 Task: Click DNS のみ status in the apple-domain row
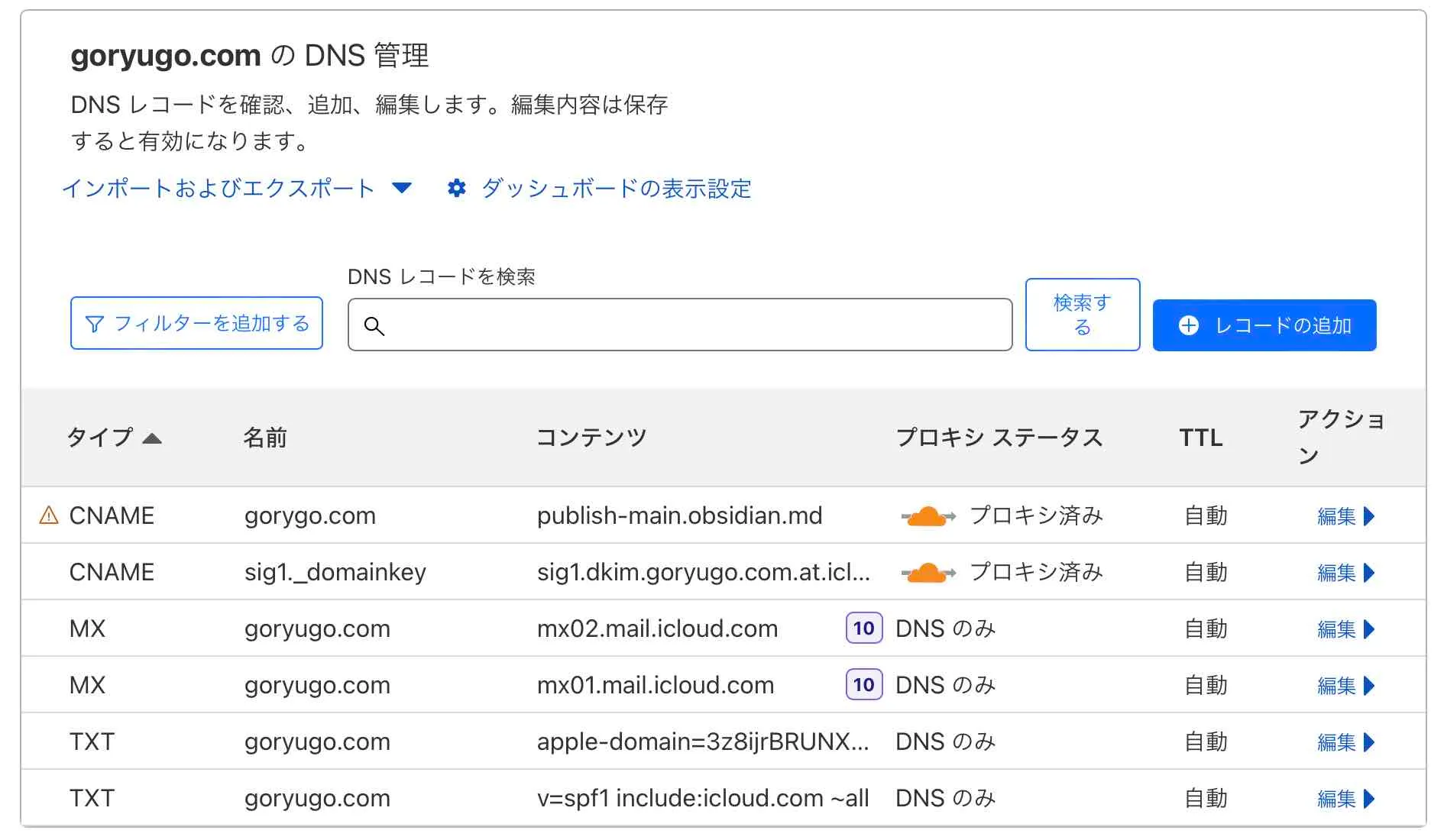click(946, 741)
